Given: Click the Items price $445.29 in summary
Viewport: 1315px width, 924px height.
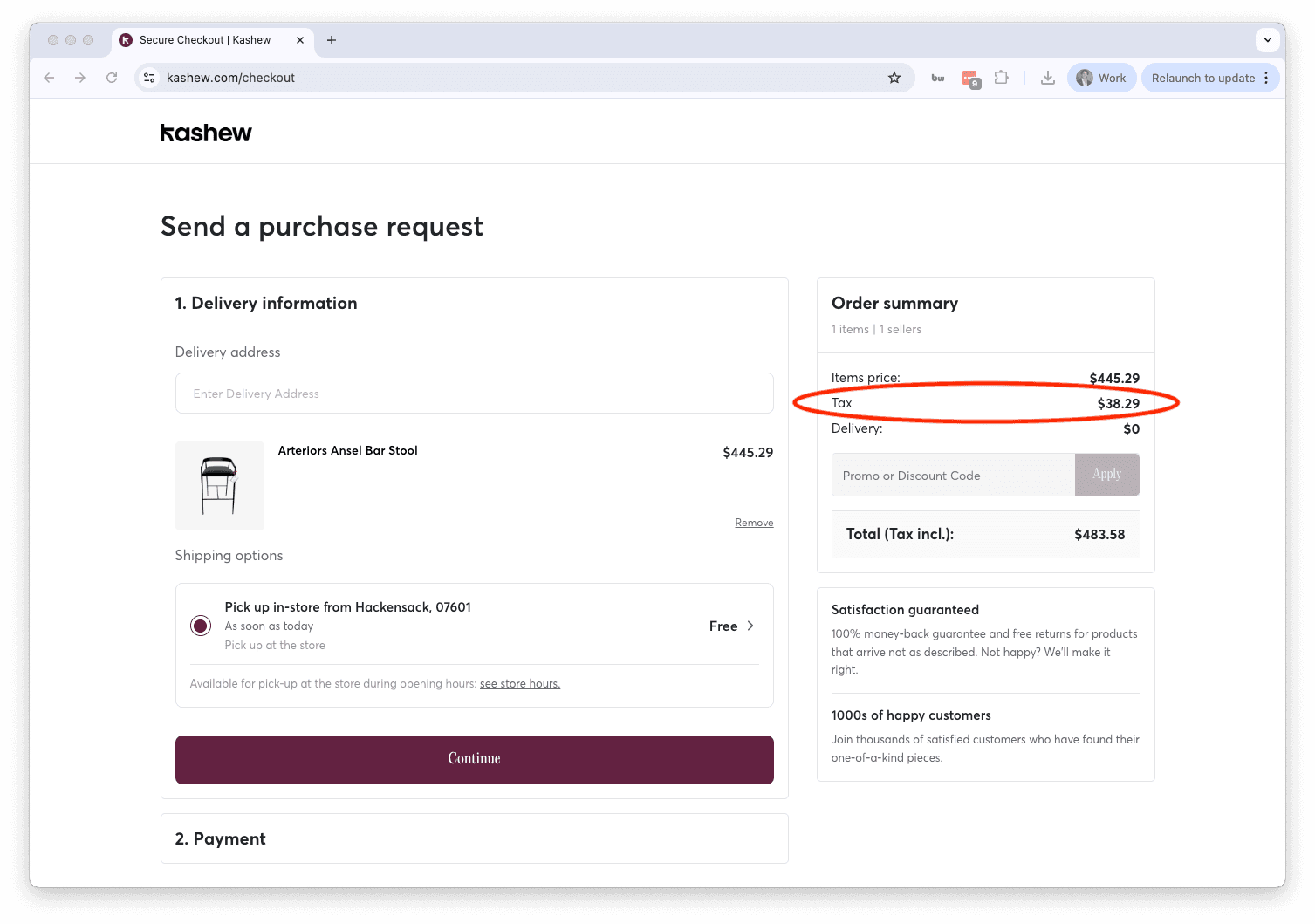Looking at the screenshot, I should pos(1114,378).
